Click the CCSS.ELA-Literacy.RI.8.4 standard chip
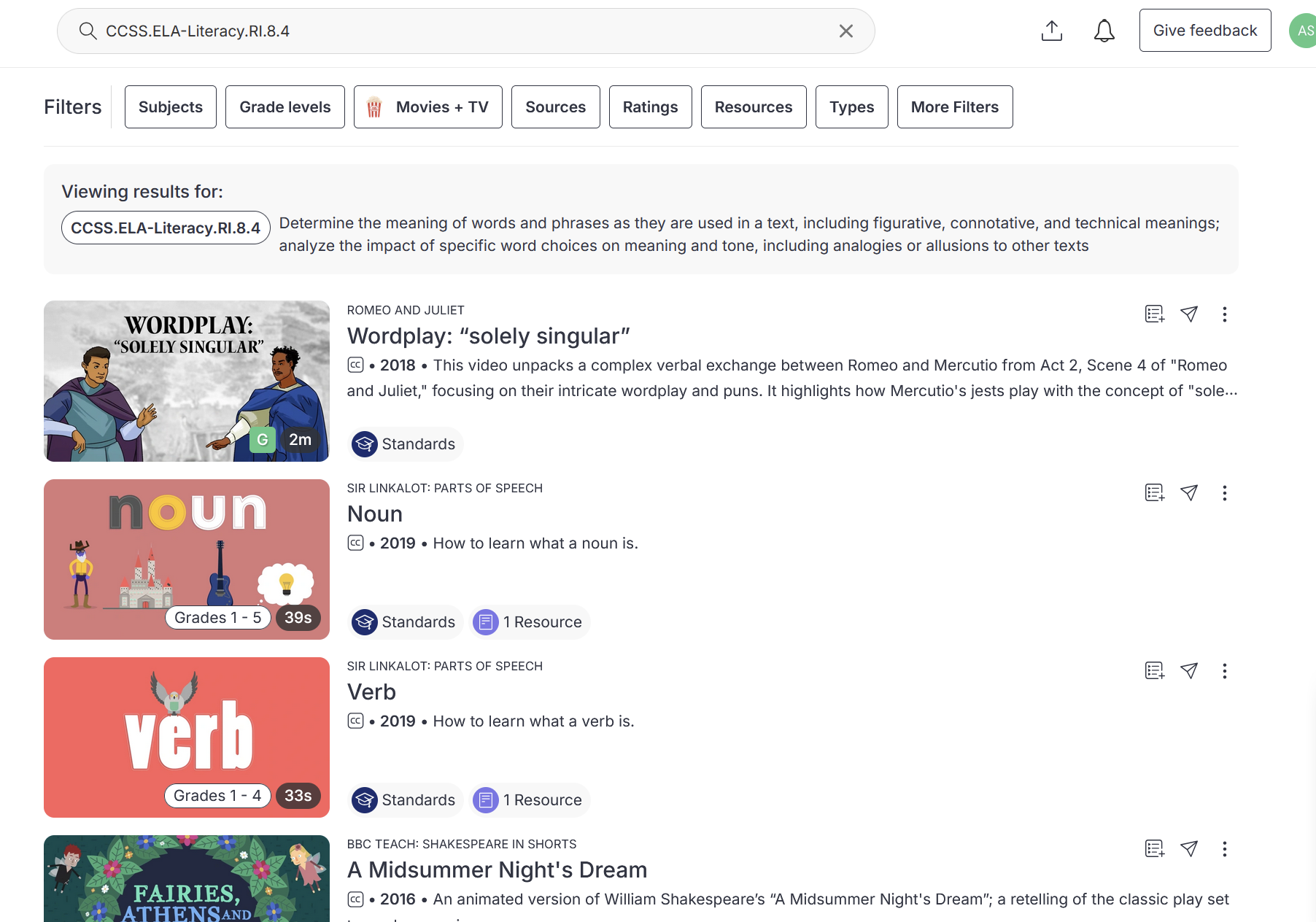The height and width of the screenshot is (922, 1316). (166, 228)
